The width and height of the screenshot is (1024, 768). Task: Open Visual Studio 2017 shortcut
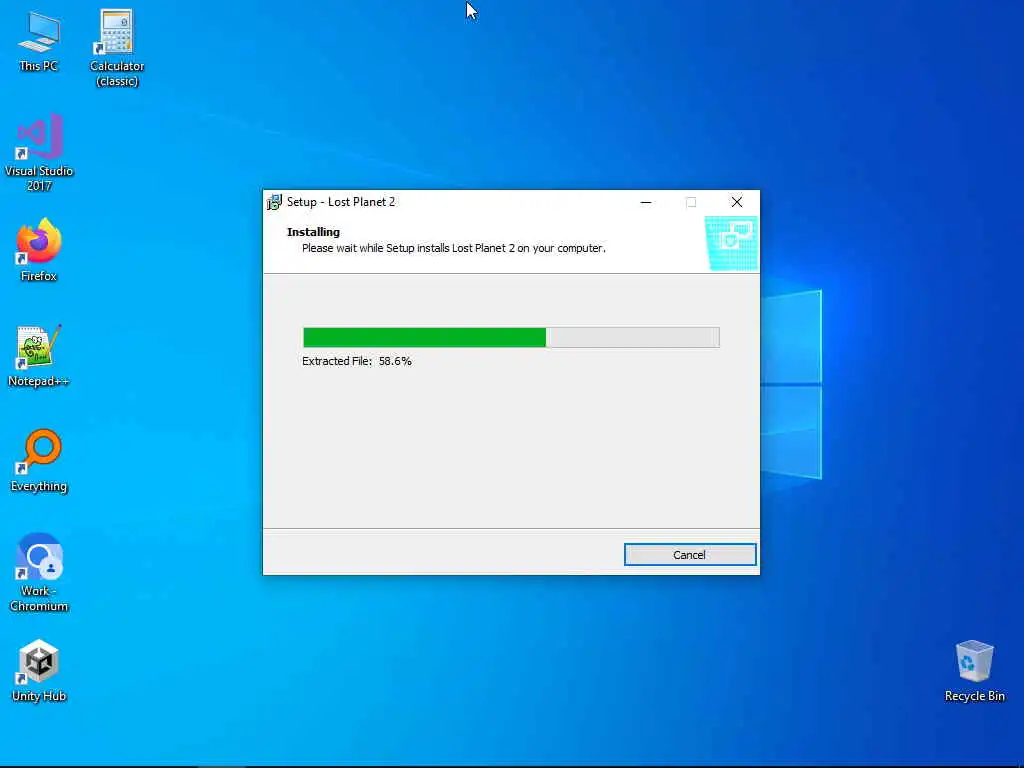point(39,152)
